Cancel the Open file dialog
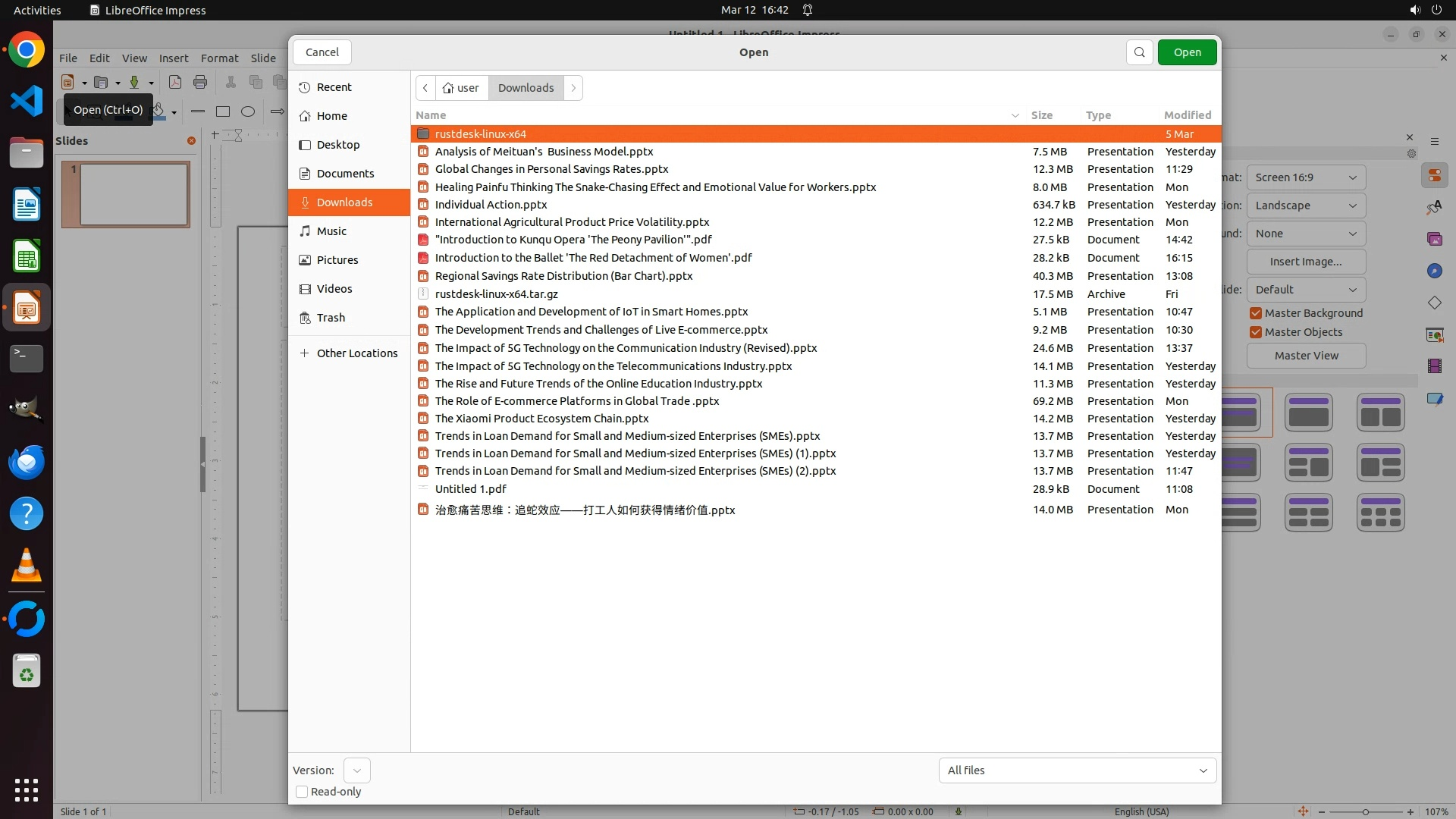Viewport: 1456px width, 819px height. 322,52
